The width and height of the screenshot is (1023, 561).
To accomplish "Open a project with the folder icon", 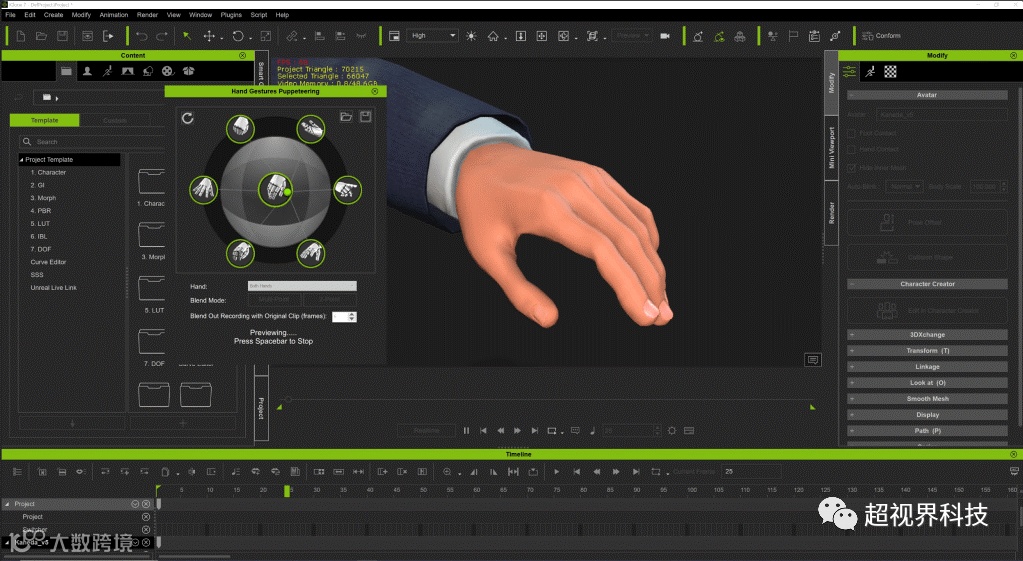I will click(41, 36).
